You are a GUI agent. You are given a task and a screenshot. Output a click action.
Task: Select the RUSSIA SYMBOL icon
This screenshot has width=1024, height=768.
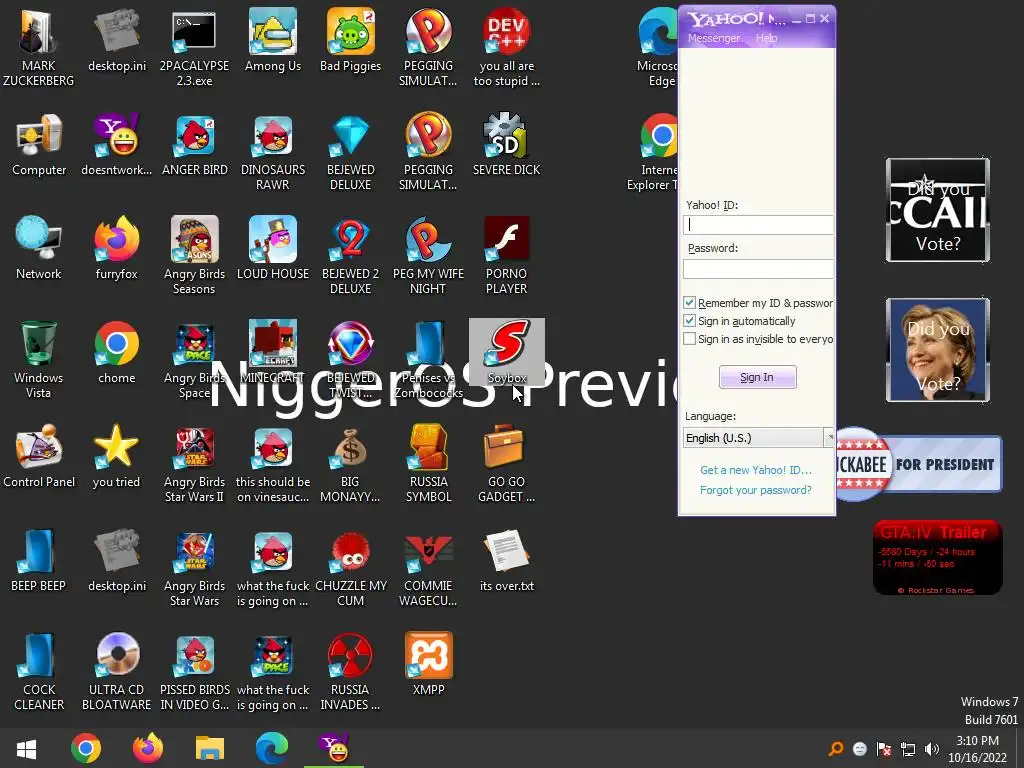point(428,462)
